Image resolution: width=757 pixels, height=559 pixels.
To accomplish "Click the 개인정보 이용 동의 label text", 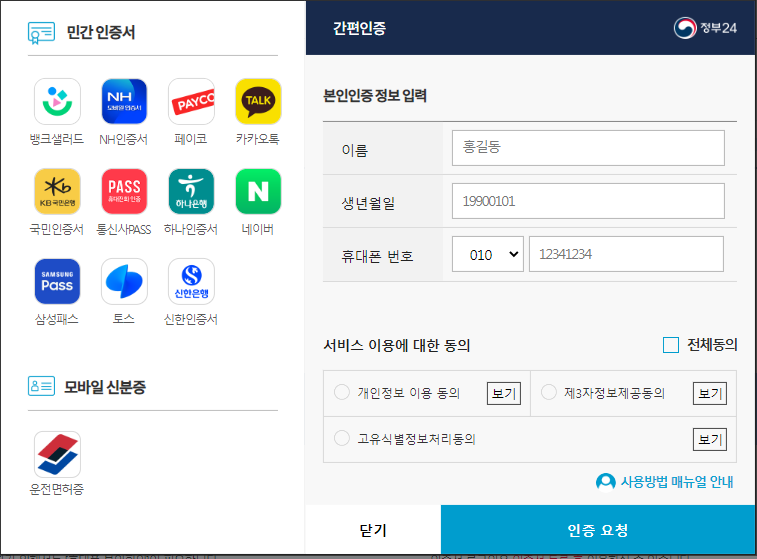I will click(x=408, y=392).
